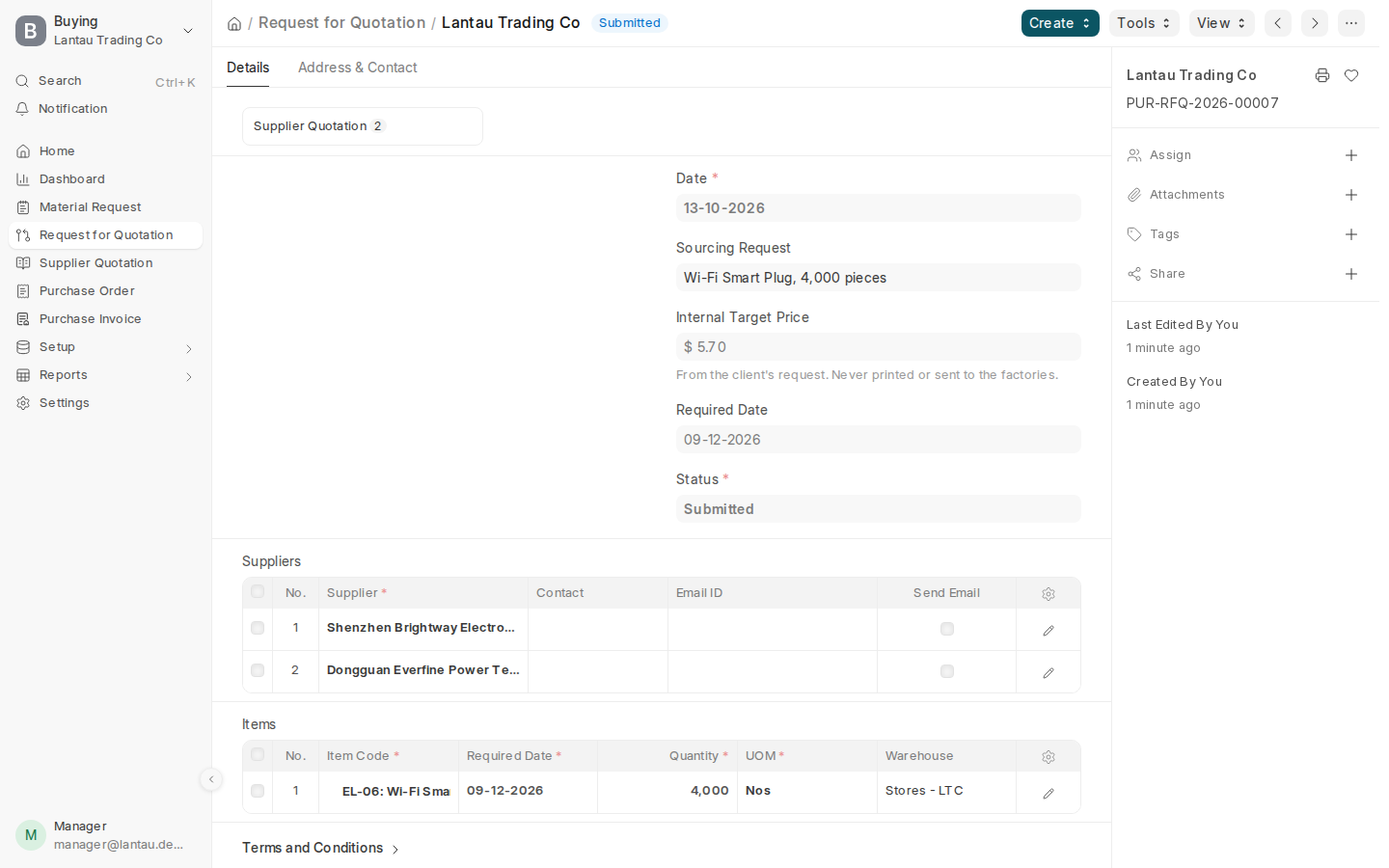
Task: Expand the Setup sidebar section
Action: tap(106, 347)
